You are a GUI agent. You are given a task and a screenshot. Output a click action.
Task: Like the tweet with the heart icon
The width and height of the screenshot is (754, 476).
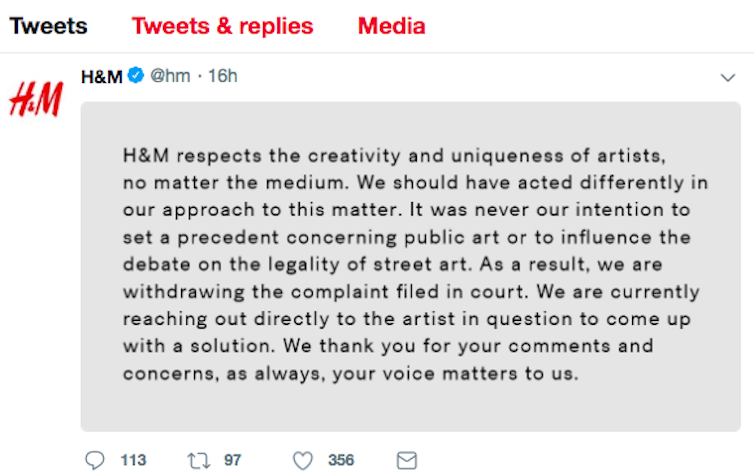[x=303, y=460]
